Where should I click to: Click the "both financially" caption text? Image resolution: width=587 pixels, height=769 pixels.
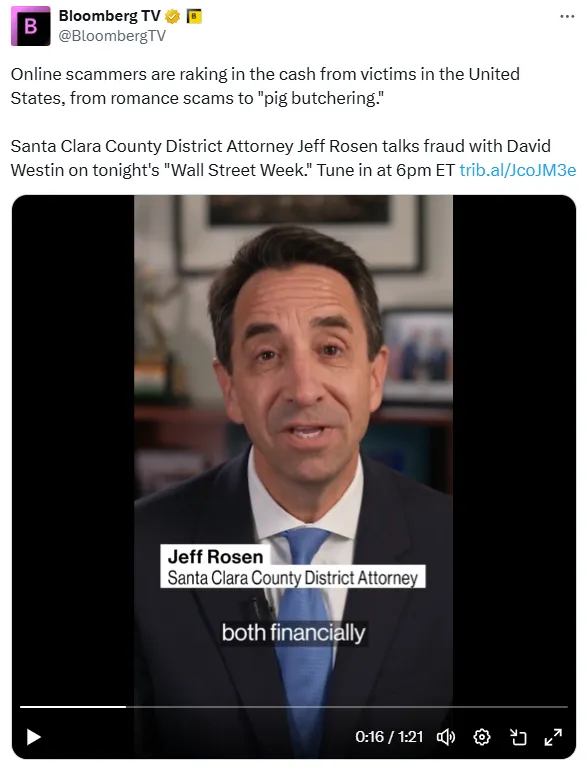coord(293,633)
